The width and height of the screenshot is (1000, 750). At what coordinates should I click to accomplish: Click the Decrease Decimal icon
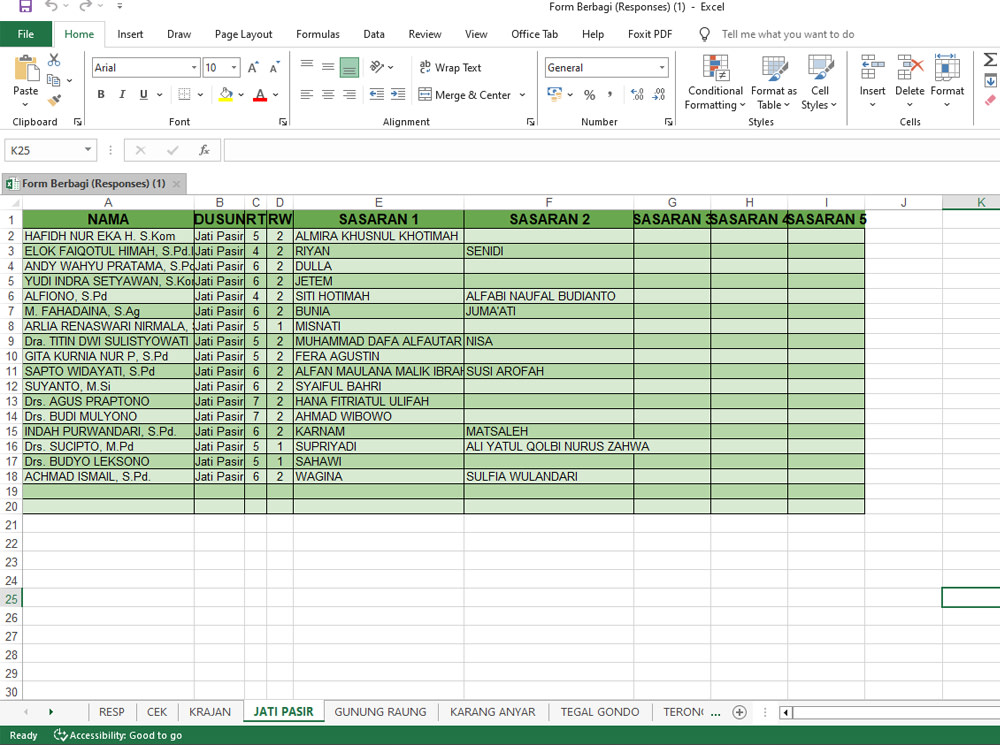[659, 94]
